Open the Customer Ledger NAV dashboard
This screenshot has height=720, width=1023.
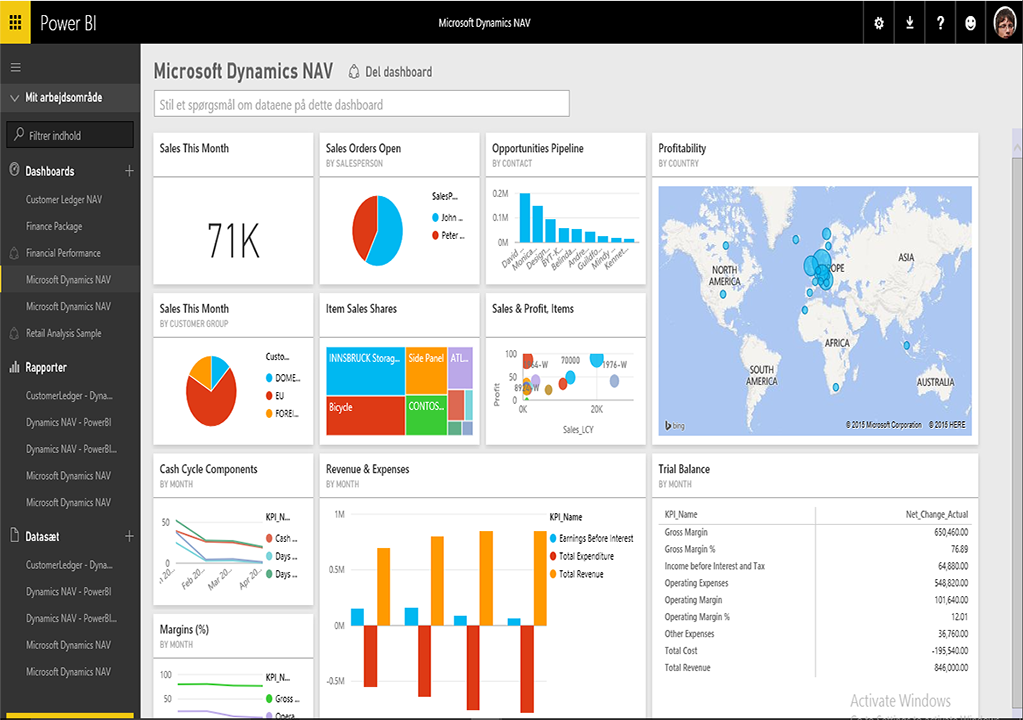pyautogui.click(x=64, y=200)
